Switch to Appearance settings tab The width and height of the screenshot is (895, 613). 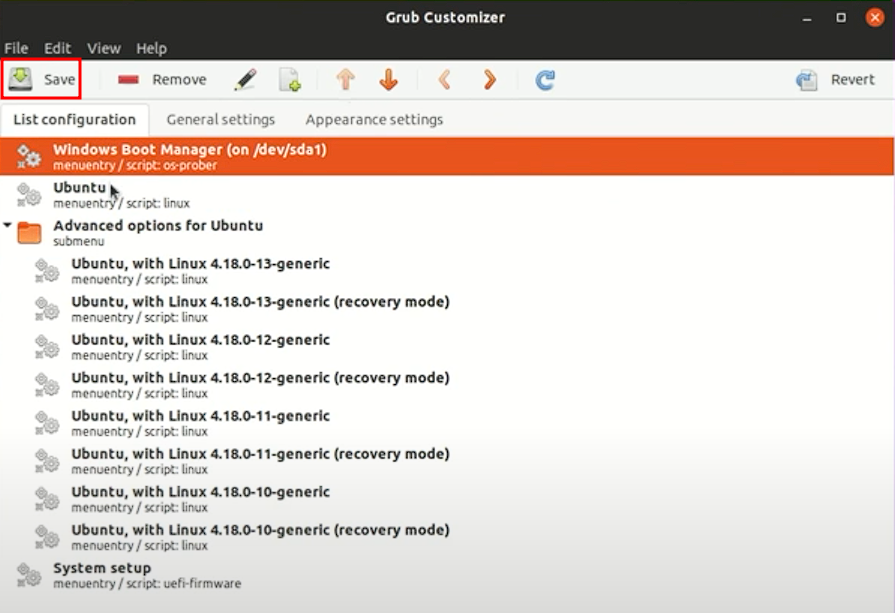374,119
